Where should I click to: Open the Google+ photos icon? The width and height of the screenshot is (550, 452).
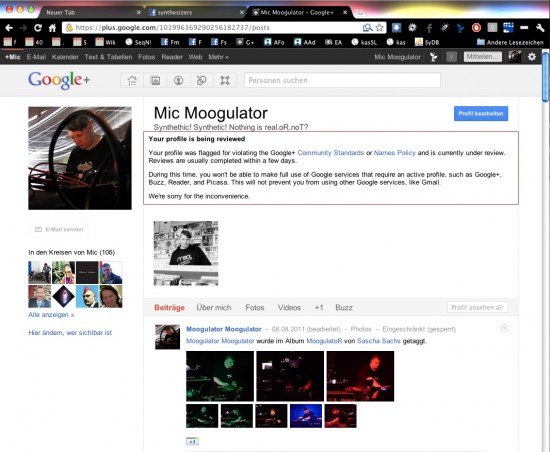coord(155,80)
